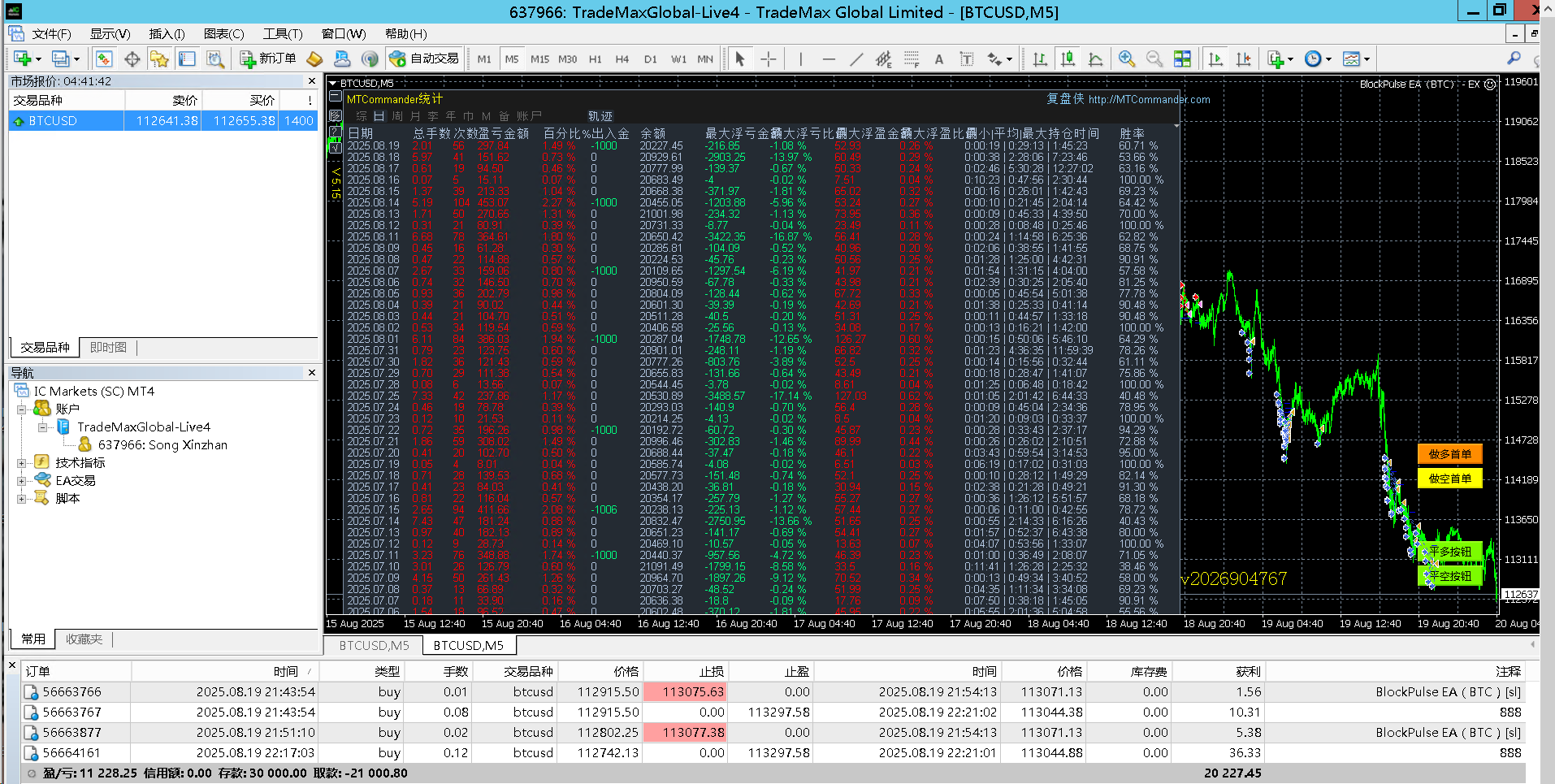Zoom in on the chart
1555x784 pixels.
coord(1126,58)
